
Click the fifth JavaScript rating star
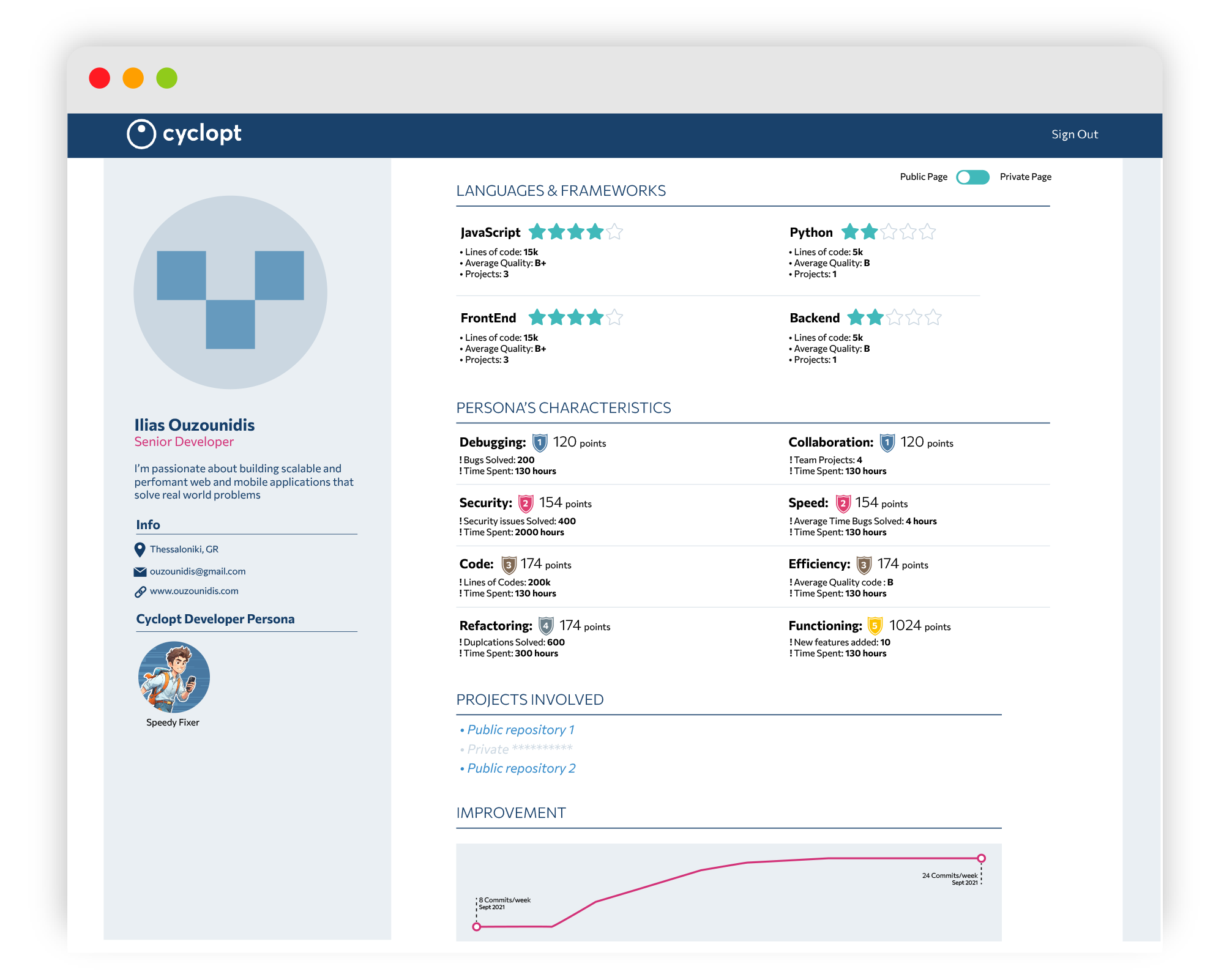(614, 232)
